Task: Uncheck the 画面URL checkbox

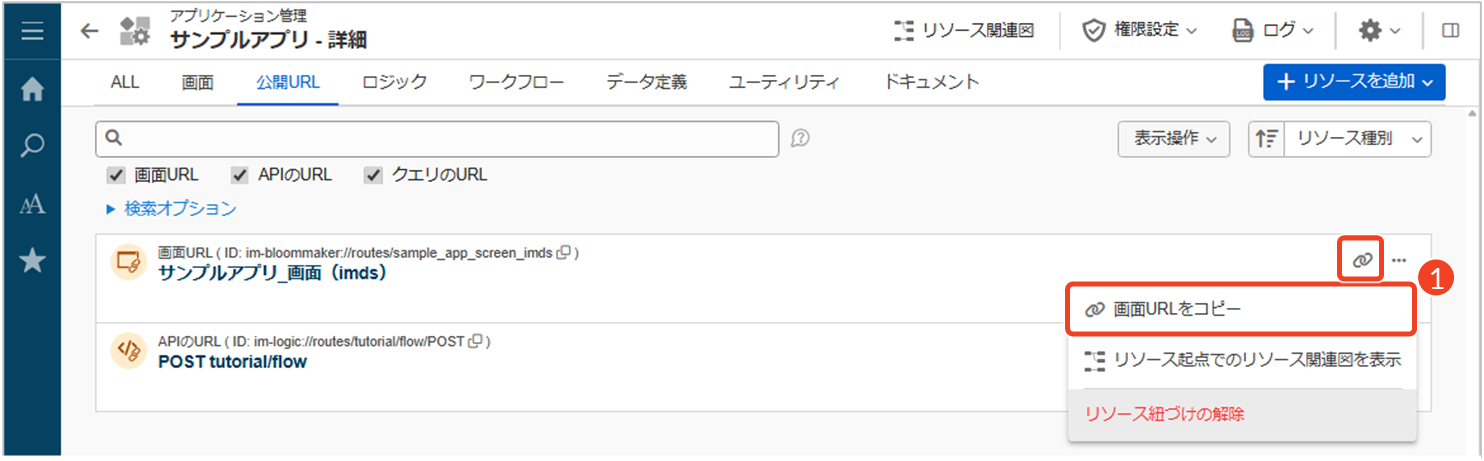Action: pos(116,175)
